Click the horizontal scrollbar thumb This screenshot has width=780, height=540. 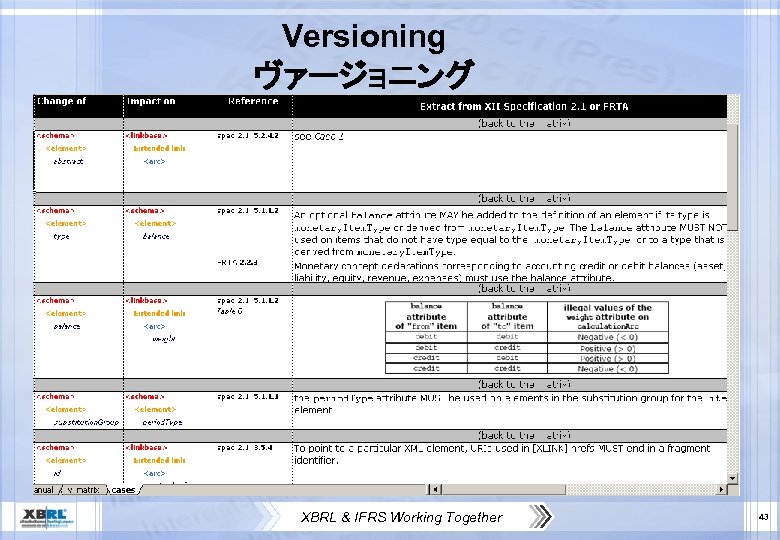click(503, 490)
